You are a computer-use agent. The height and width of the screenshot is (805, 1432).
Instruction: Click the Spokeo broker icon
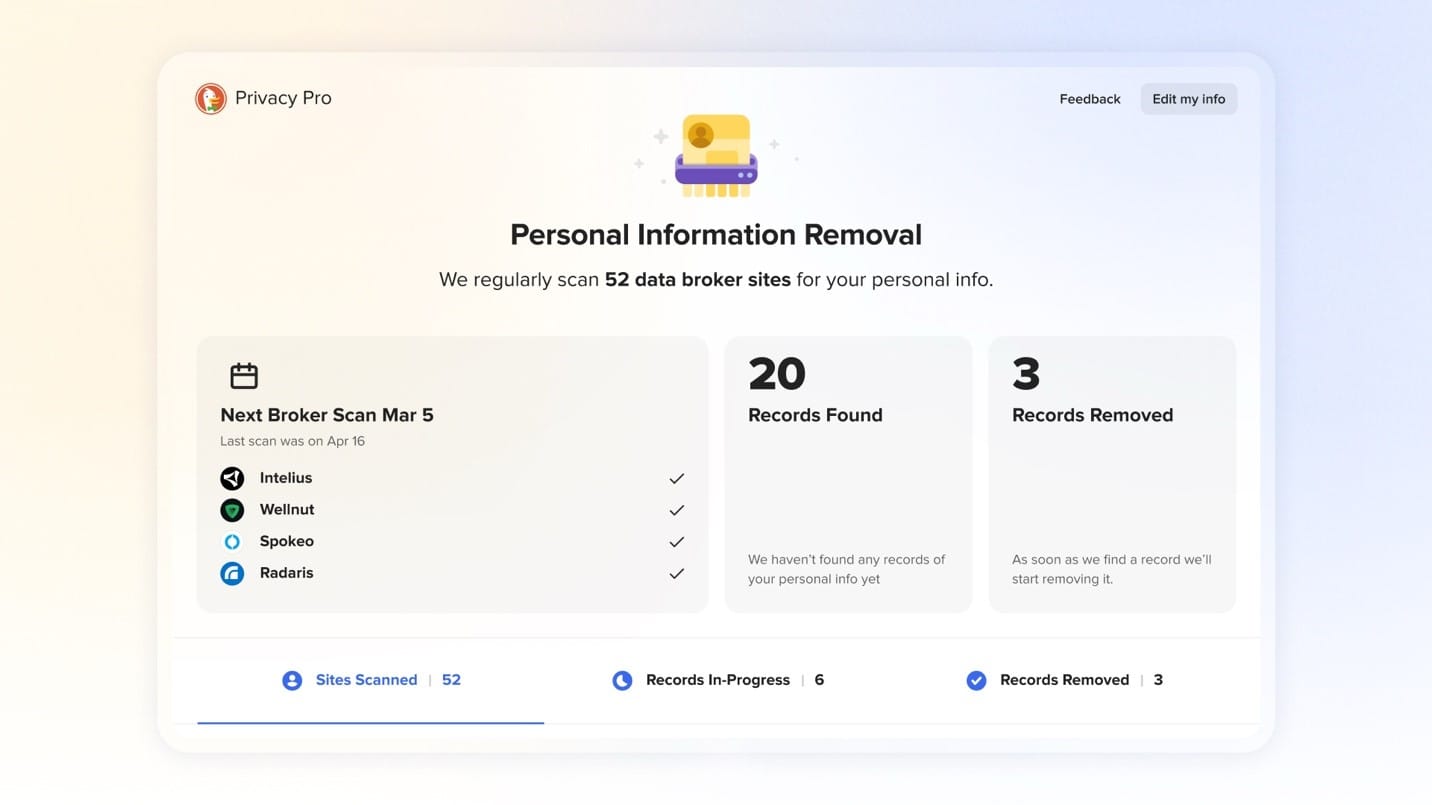[x=232, y=542]
